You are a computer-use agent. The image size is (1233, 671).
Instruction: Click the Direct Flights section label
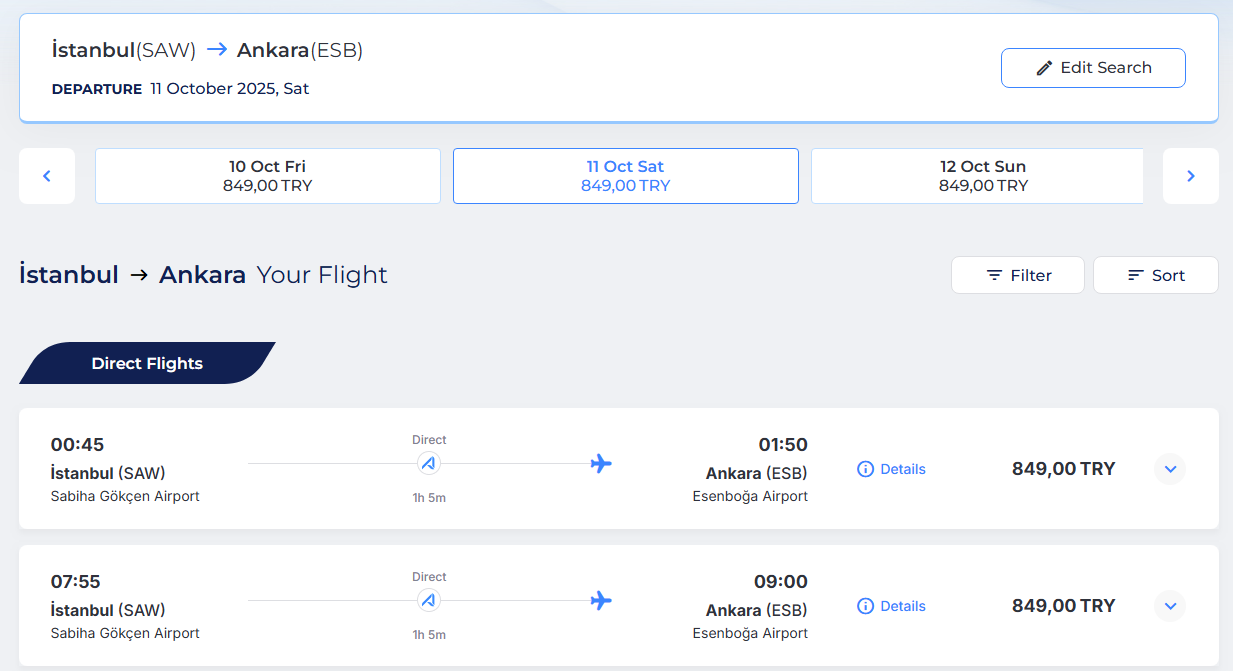click(x=147, y=363)
